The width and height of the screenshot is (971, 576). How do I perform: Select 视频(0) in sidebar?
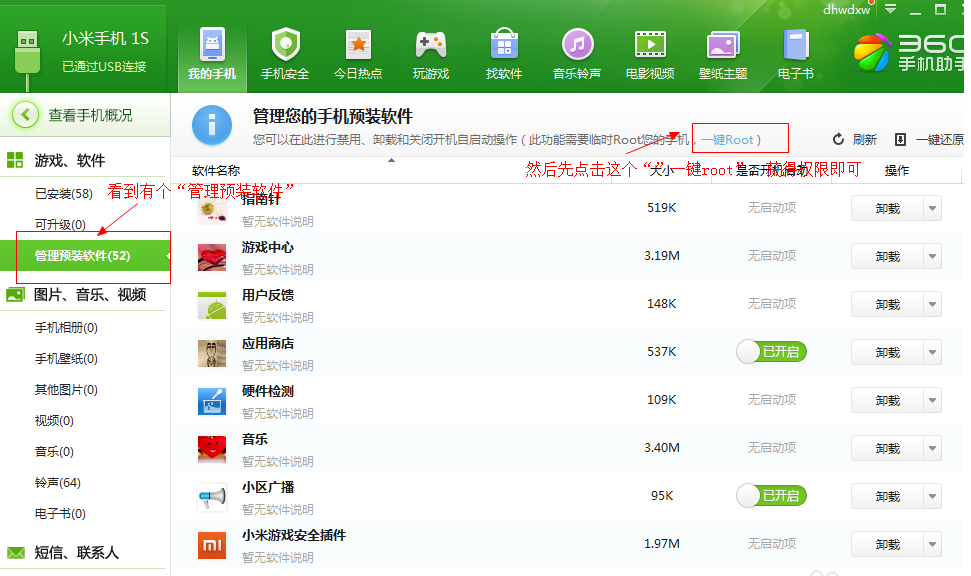tap(54, 421)
